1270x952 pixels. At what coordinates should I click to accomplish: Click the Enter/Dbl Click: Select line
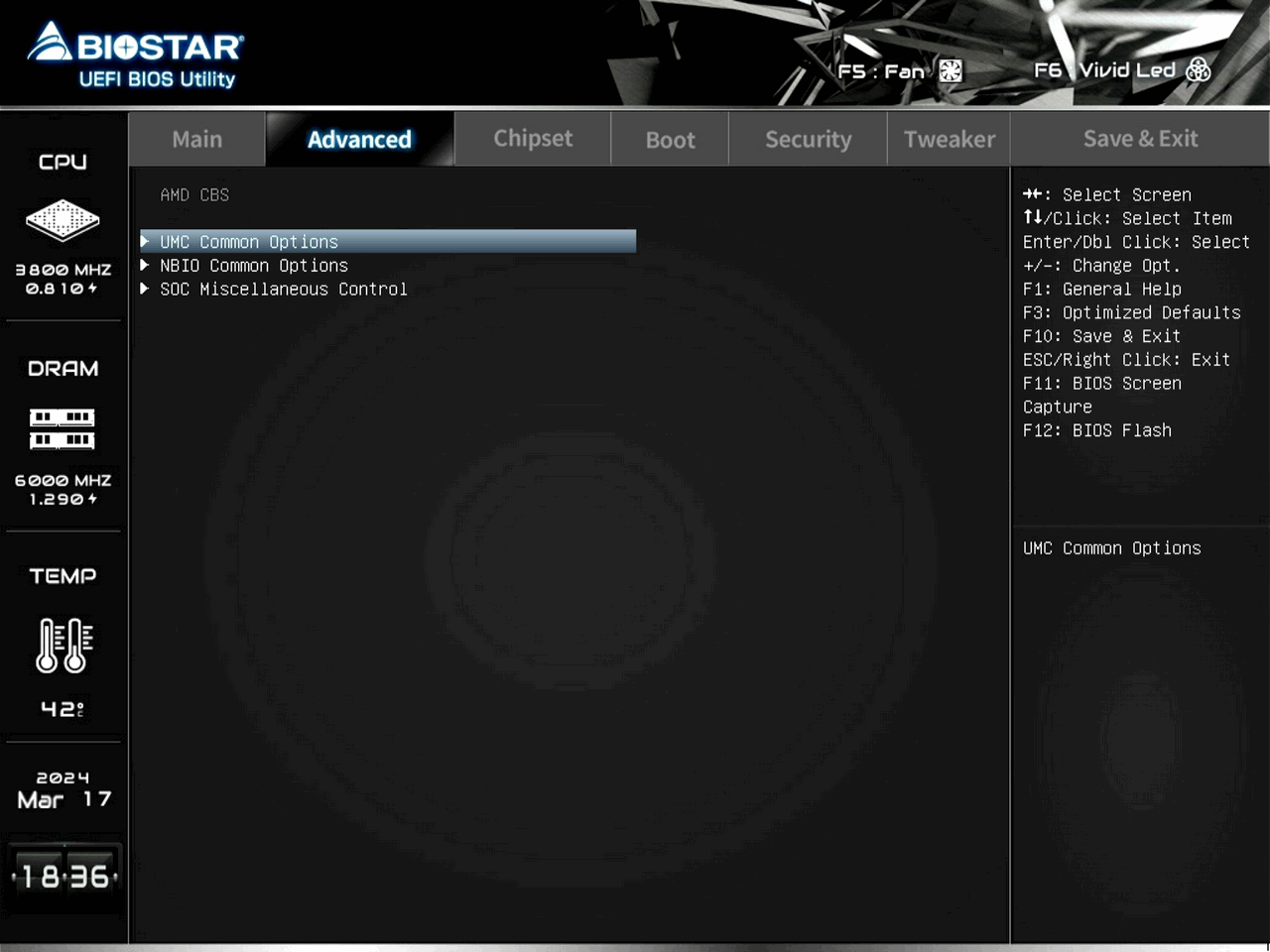[1137, 242]
